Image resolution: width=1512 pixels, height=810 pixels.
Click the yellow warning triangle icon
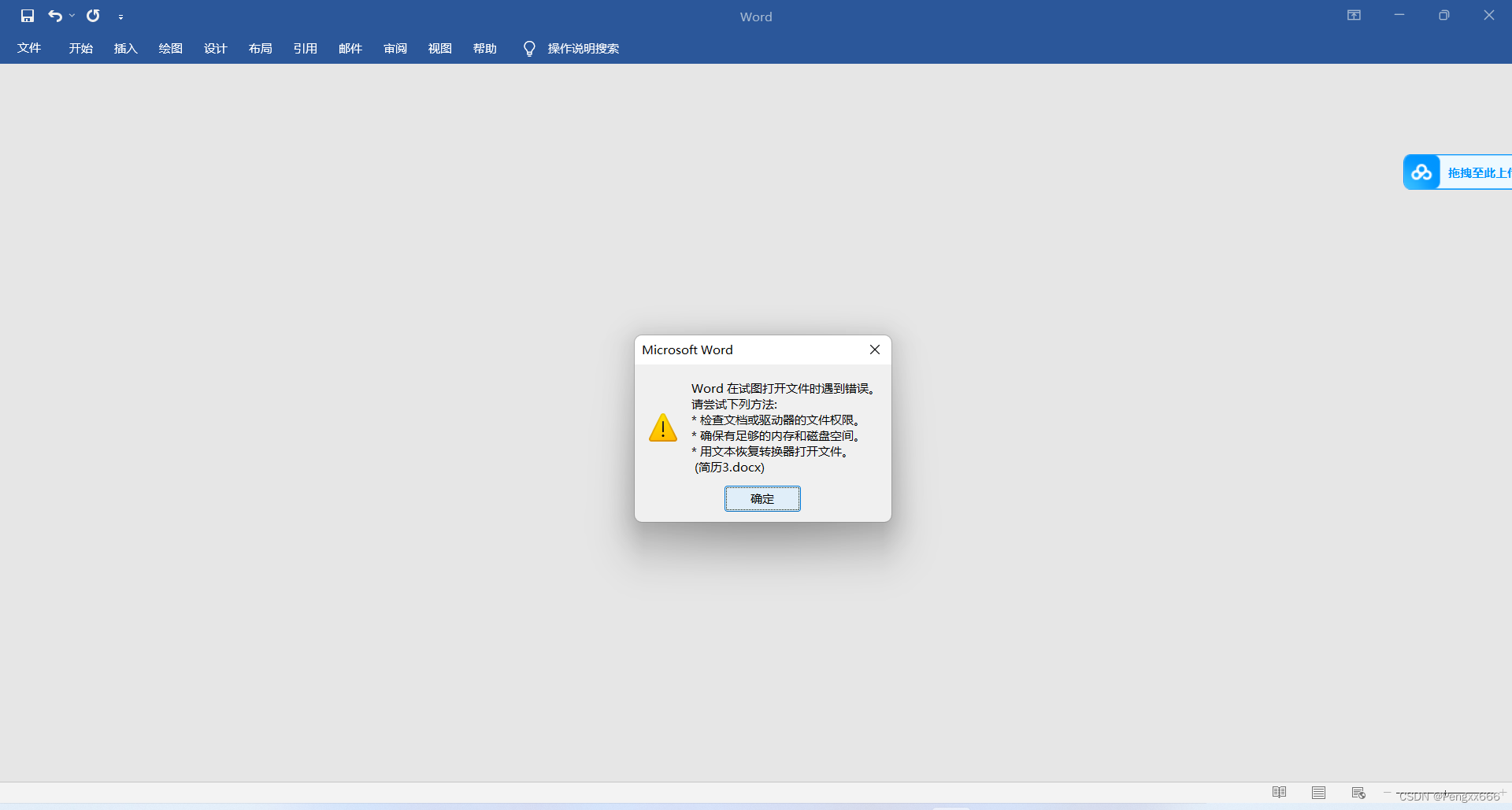click(x=663, y=427)
